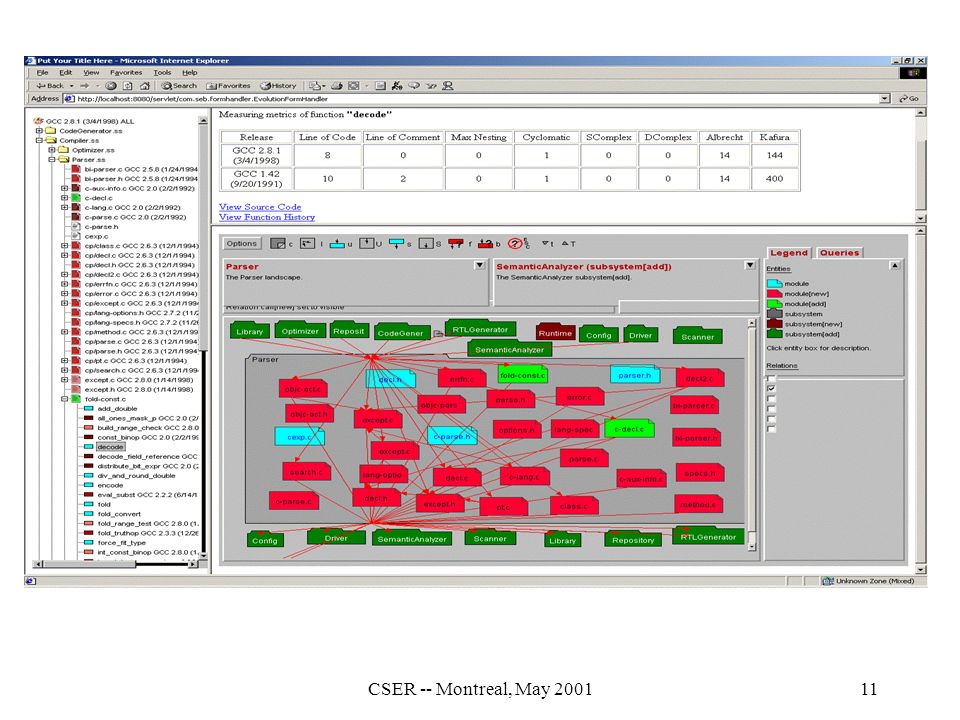Click the Go button
This screenshot has width=960, height=720.
coord(909,98)
